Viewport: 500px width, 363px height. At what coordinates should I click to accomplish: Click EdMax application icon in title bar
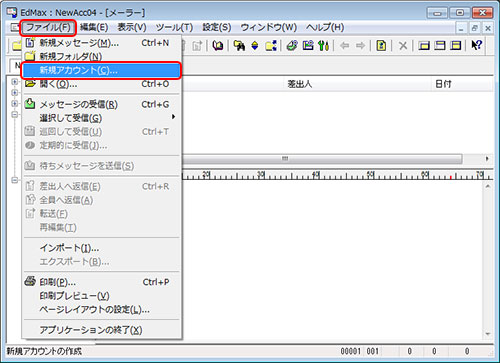coord(12,13)
